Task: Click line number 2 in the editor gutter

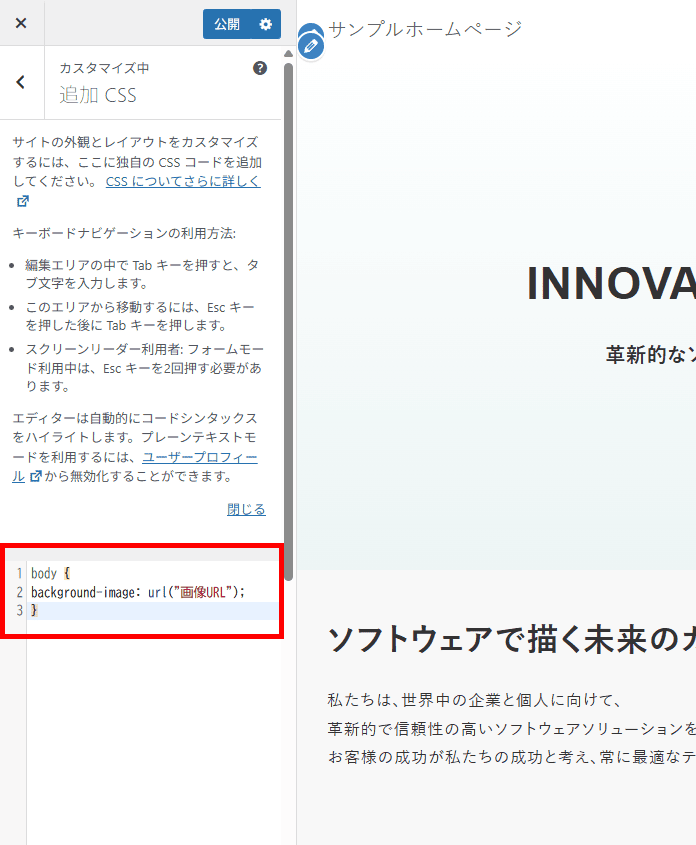Action: 19,592
